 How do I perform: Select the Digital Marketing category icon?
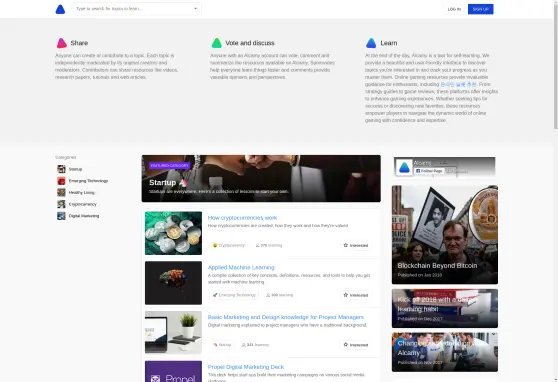click(x=61, y=216)
